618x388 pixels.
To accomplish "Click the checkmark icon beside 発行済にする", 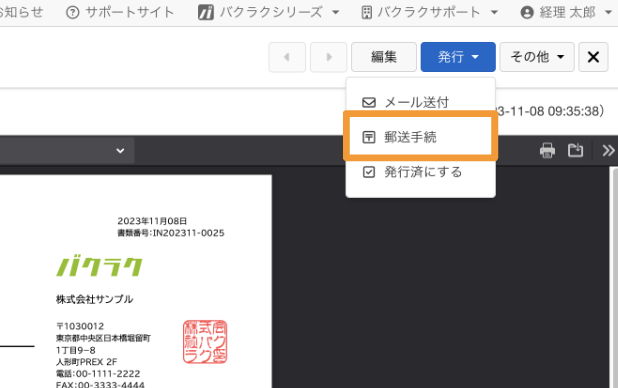I will (369, 172).
